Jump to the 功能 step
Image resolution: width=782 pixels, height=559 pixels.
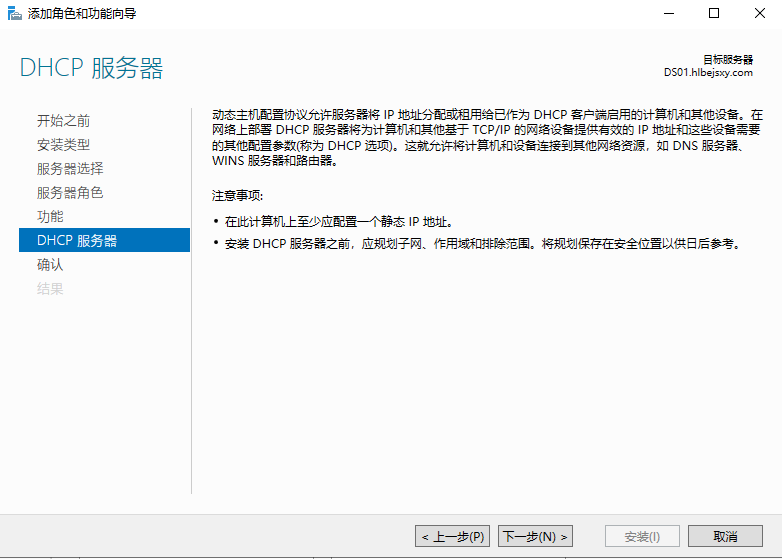[x=50, y=217]
